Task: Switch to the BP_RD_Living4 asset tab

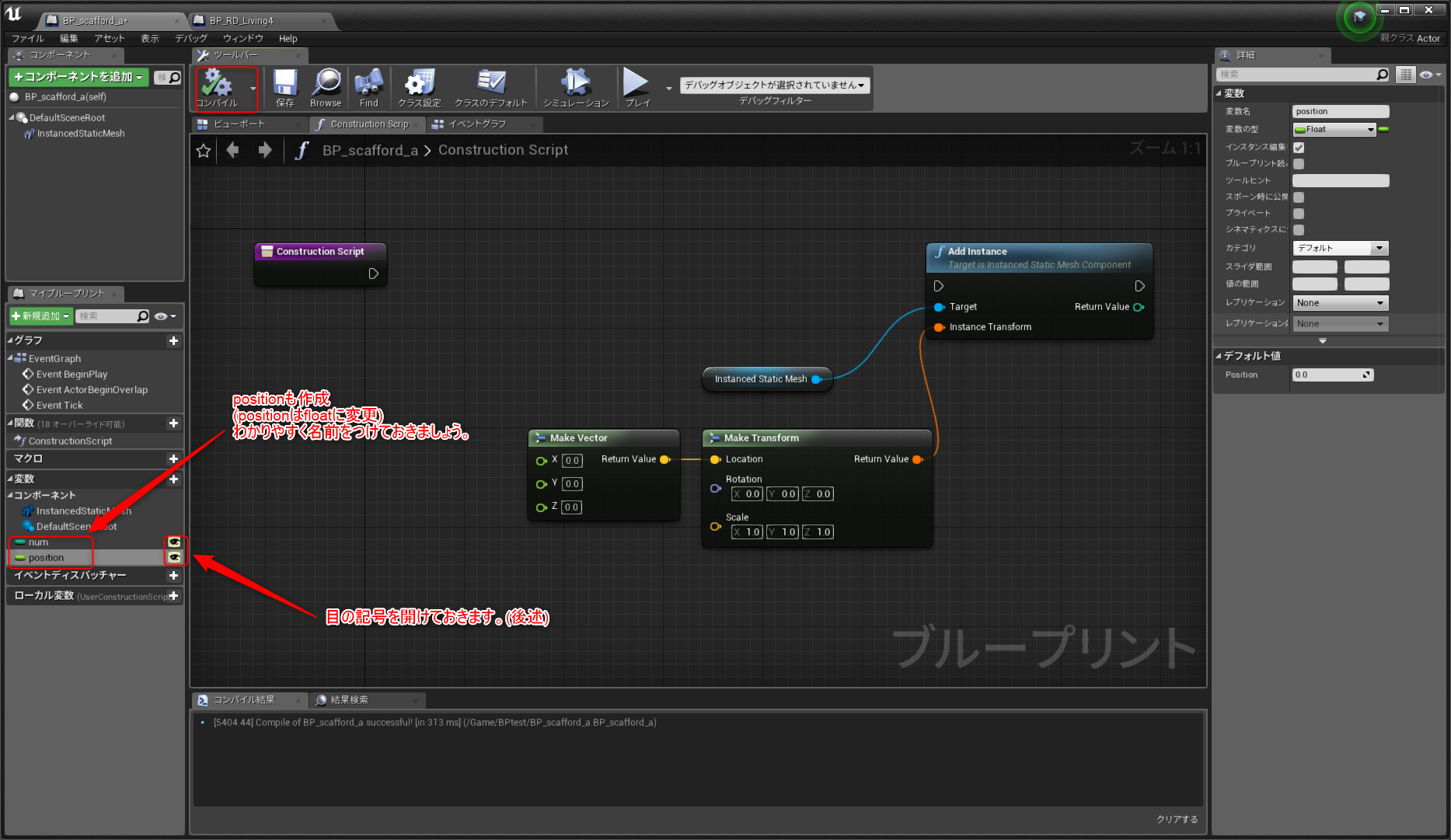Action: coord(263,20)
